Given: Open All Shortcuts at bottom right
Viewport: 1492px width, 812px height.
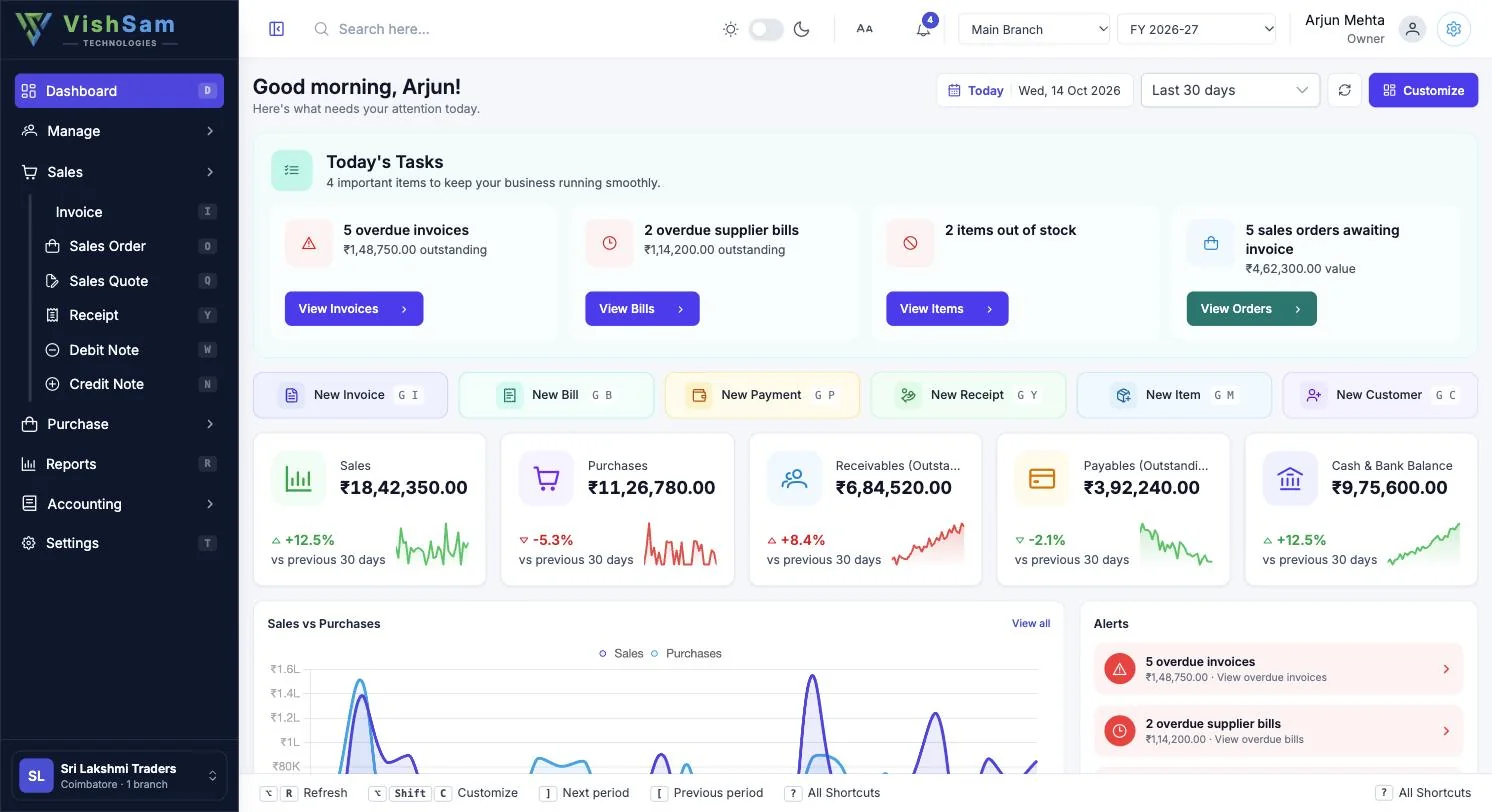Looking at the screenshot, I should [x=1424, y=793].
